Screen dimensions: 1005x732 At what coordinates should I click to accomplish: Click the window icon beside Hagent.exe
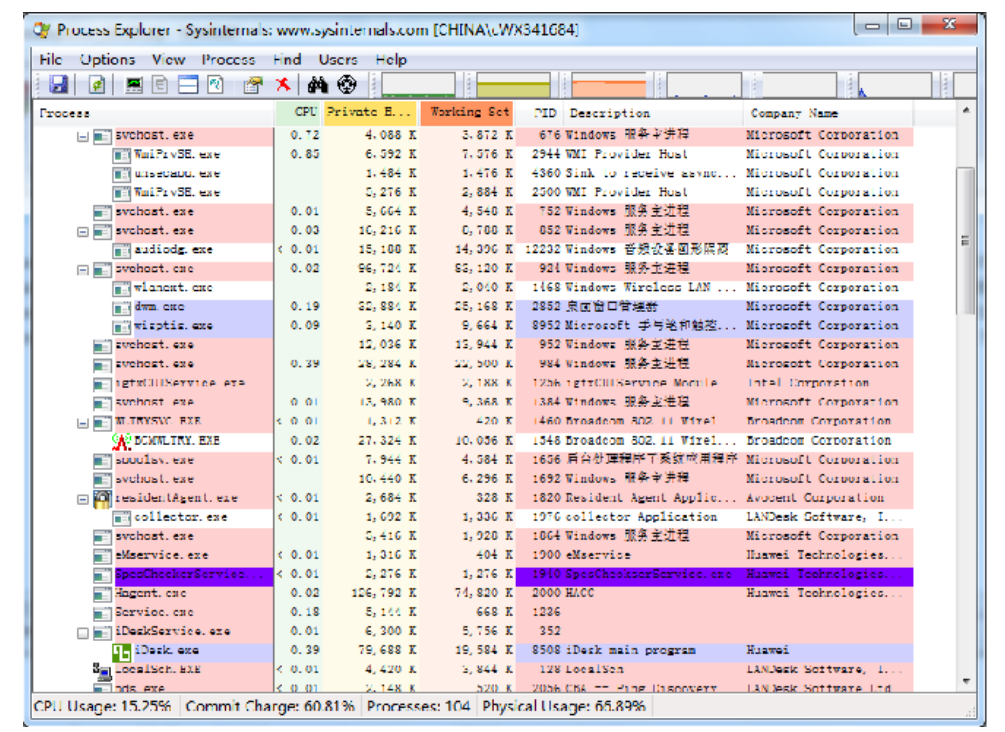102,595
